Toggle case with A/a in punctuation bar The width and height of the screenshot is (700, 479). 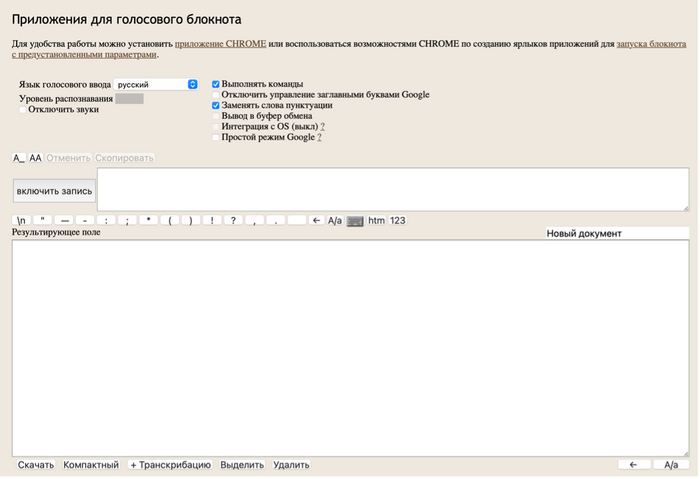pyautogui.click(x=335, y=221)
